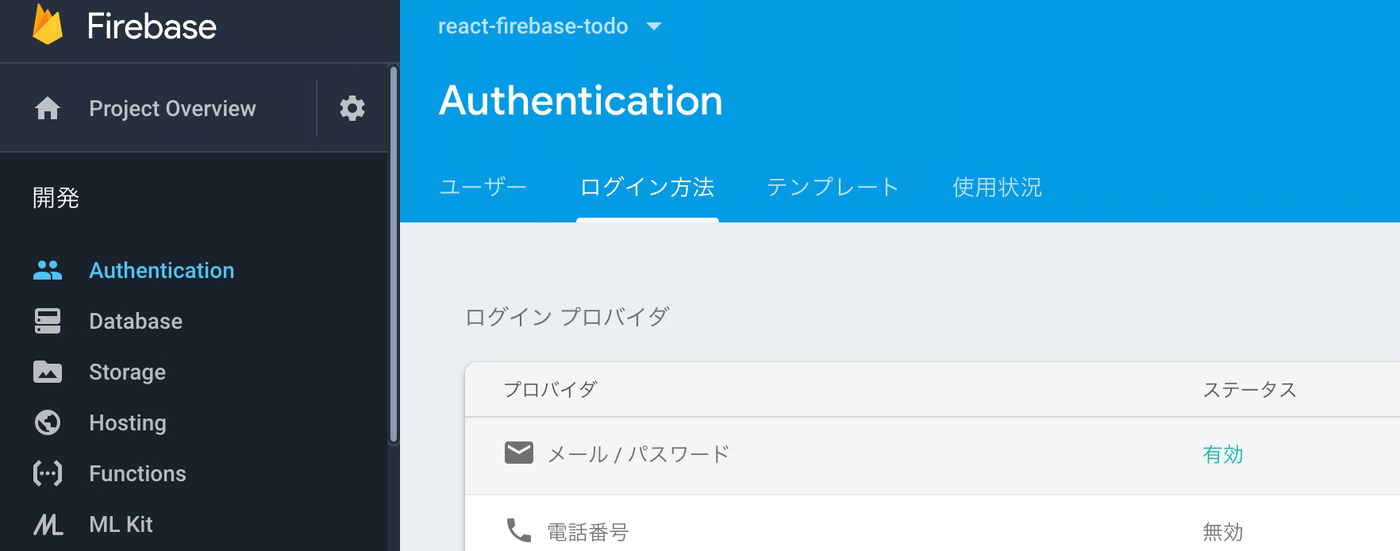Viewport: 1400px width, 551px height.
Task: Click the ログイン プロバイダ section heading
Action: pyautogui.click(x=567, y=317)
